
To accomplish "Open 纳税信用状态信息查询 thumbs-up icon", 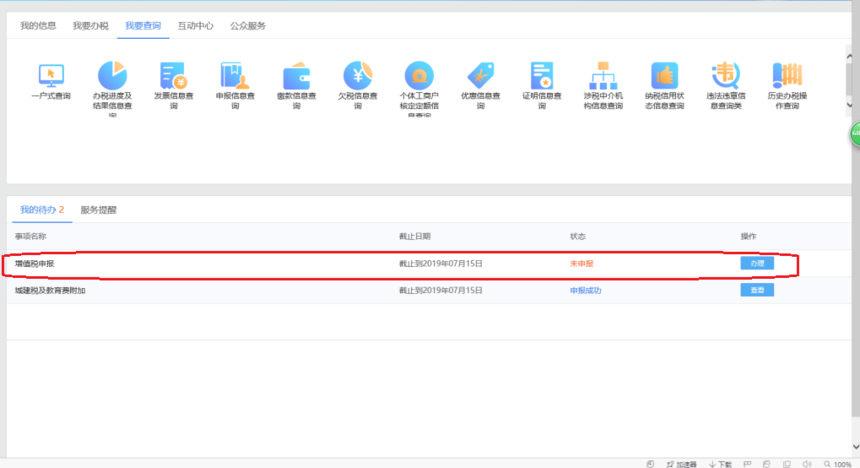I will (x=664, y=76).
